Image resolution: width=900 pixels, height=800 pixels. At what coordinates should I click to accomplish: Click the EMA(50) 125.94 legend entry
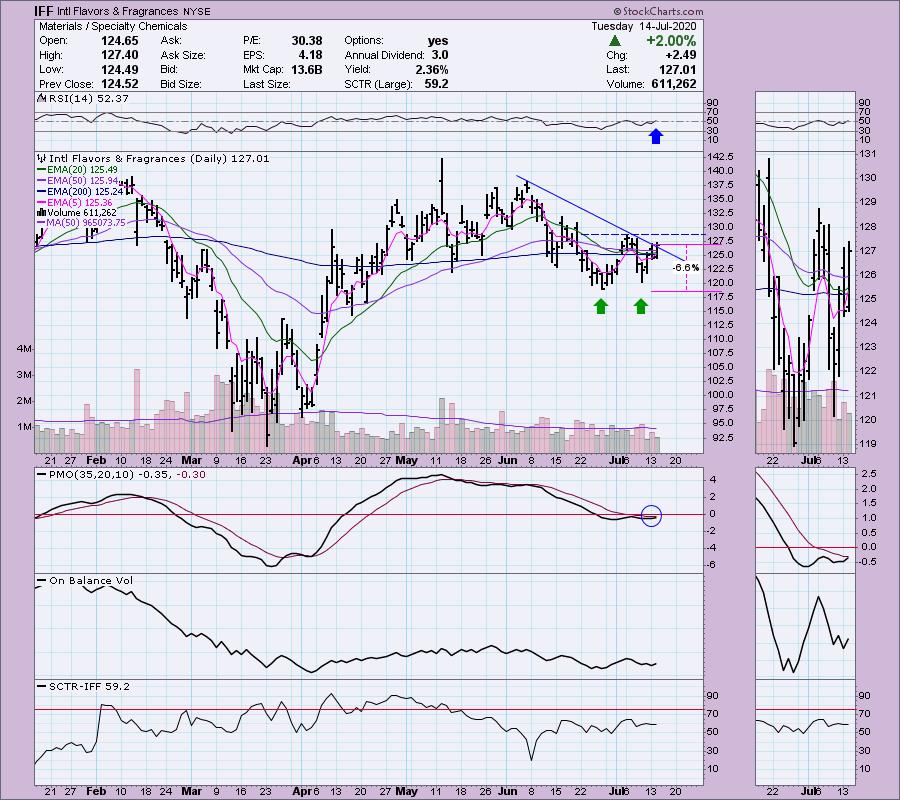pos(82,181)
